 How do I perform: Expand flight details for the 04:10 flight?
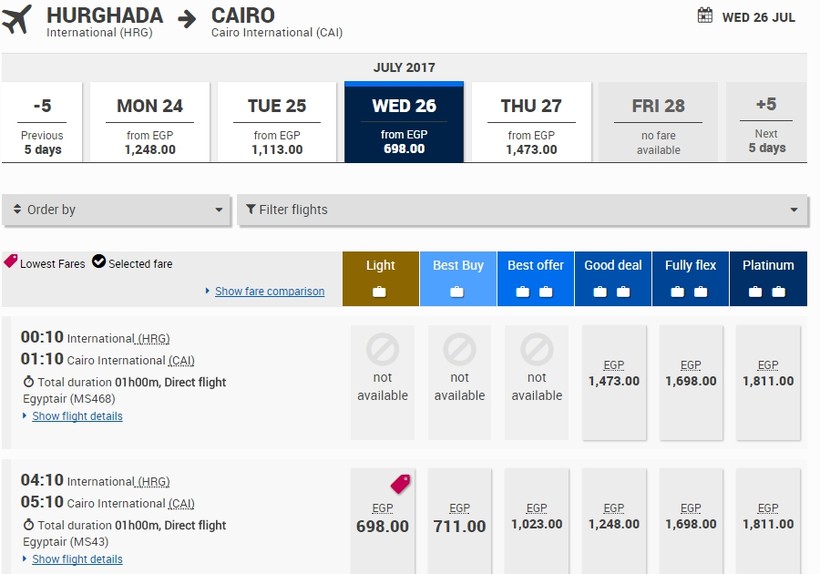77,559
